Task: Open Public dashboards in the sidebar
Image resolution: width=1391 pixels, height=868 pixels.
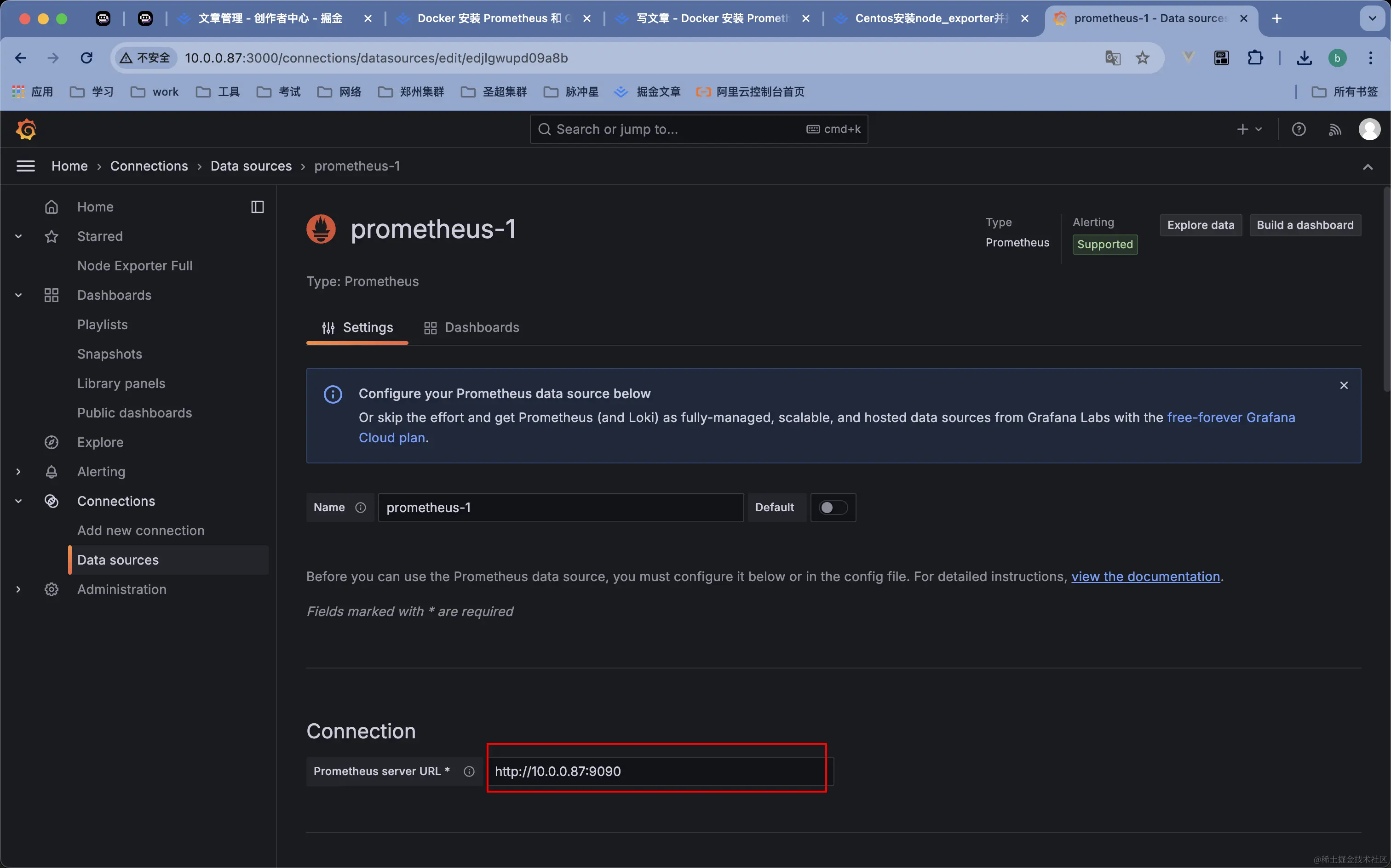Action: click(x=134, y=413)
